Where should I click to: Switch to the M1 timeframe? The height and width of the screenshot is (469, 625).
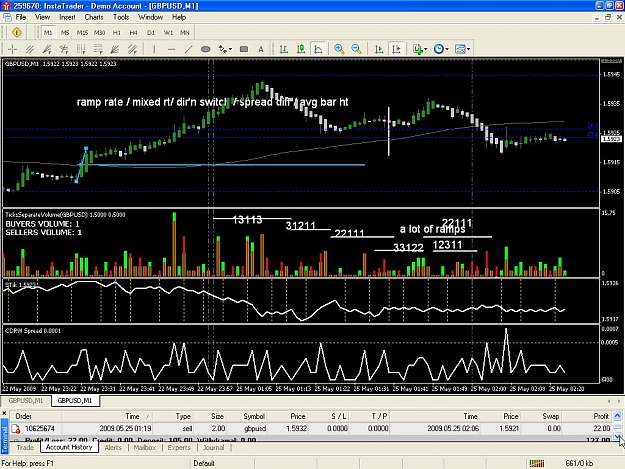coord(48,33)
